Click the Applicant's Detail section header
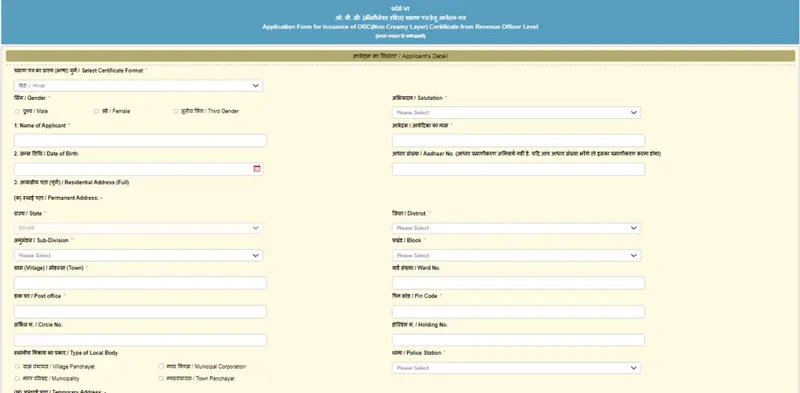 click(401, 56)
